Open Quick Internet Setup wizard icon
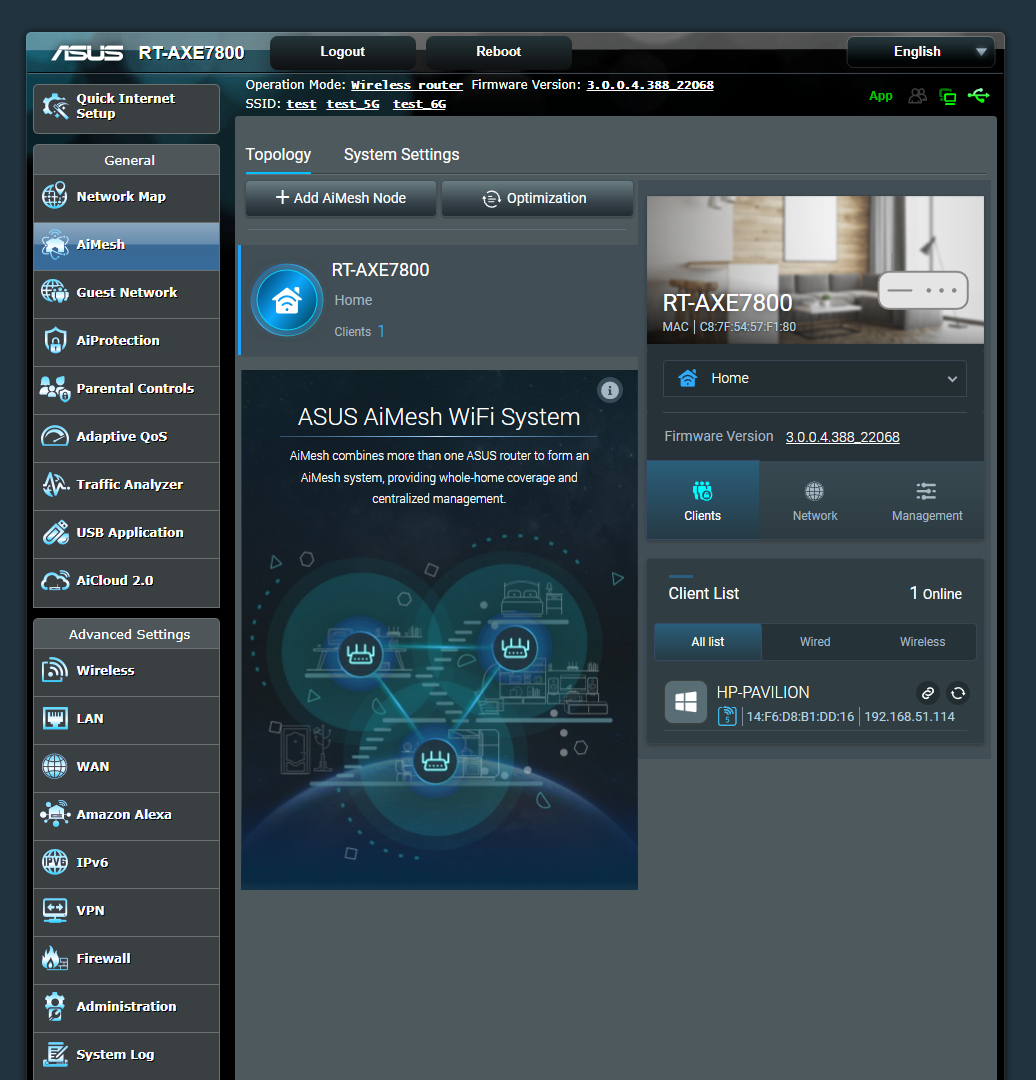 [55, 106]
